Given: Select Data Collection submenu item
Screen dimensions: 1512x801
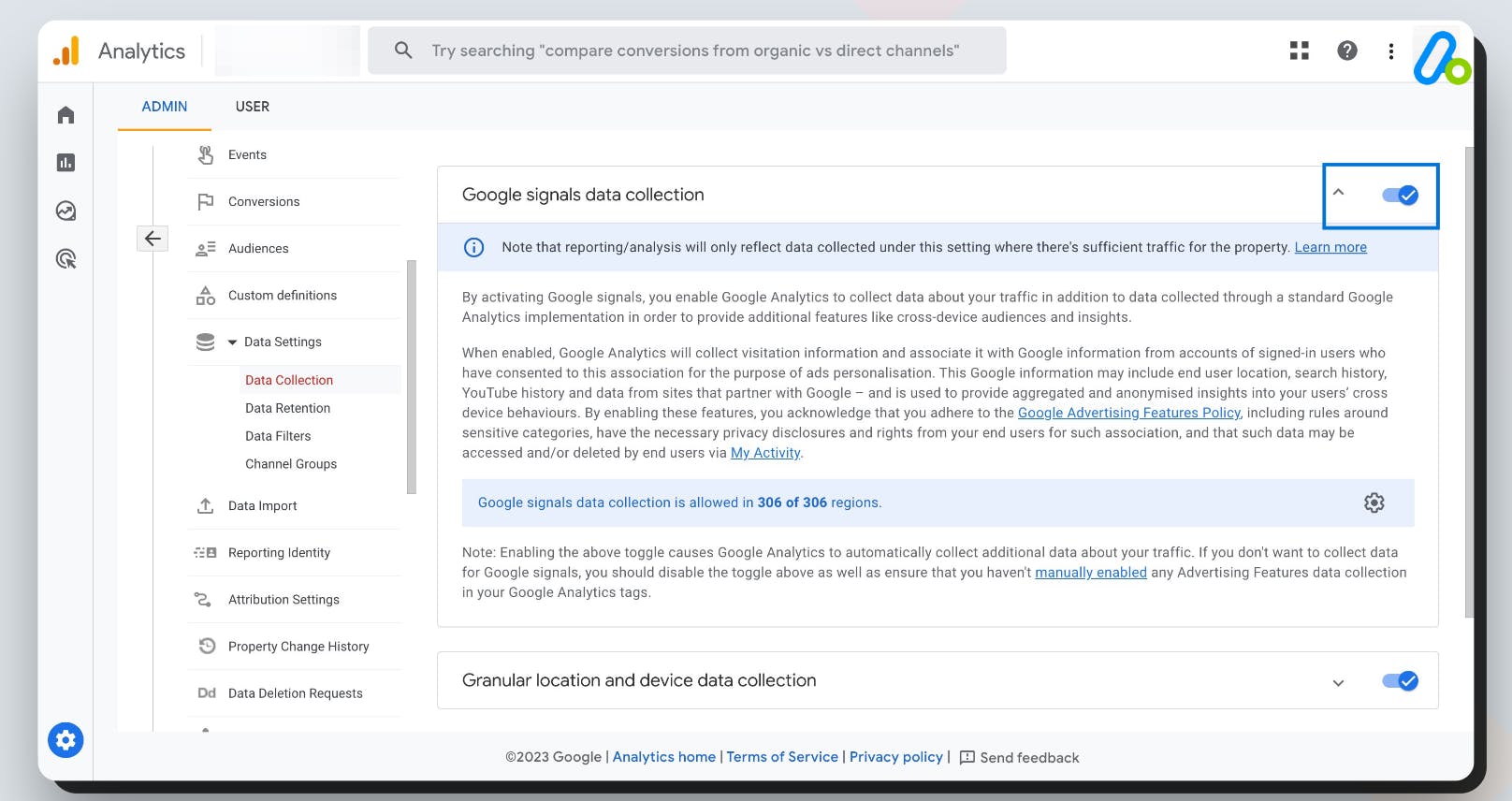Looking at the screenshot, I should [289, 380].
